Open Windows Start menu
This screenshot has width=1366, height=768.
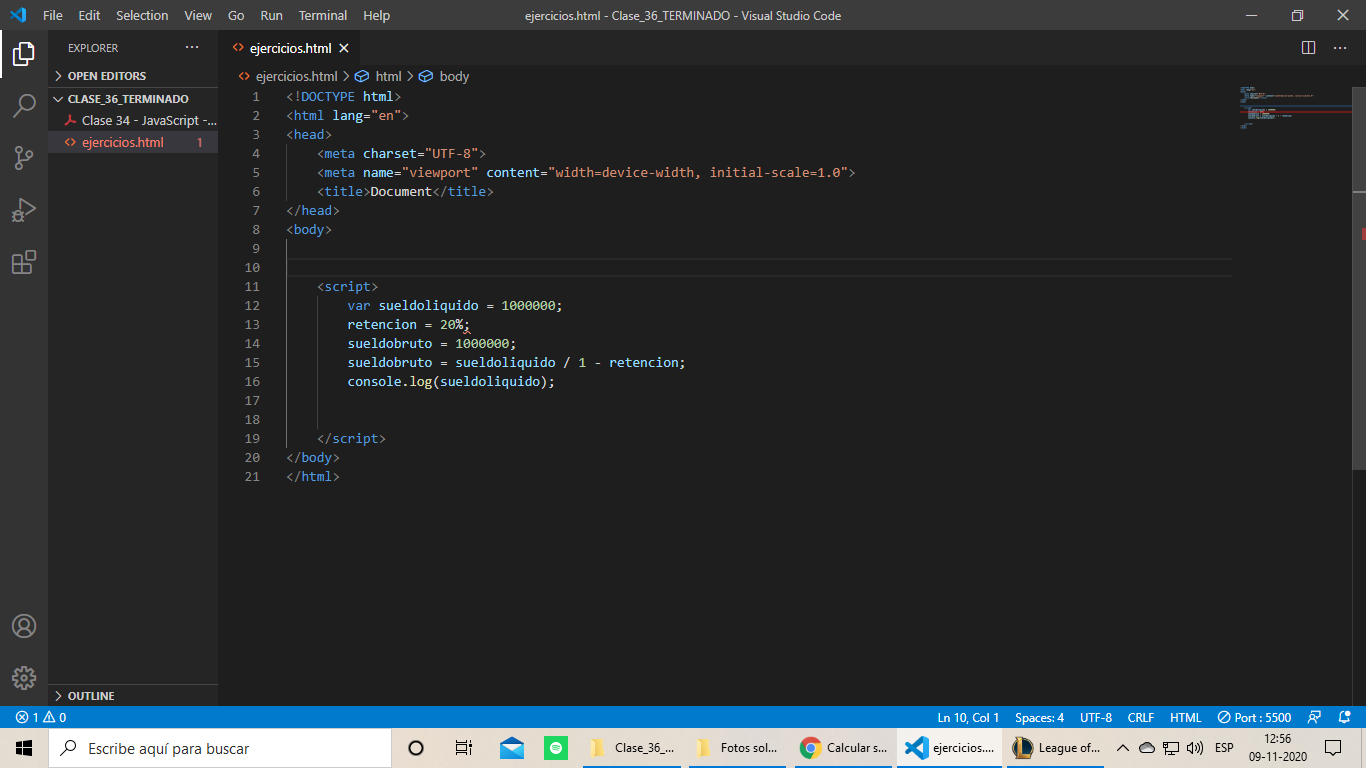click(24, 748)
